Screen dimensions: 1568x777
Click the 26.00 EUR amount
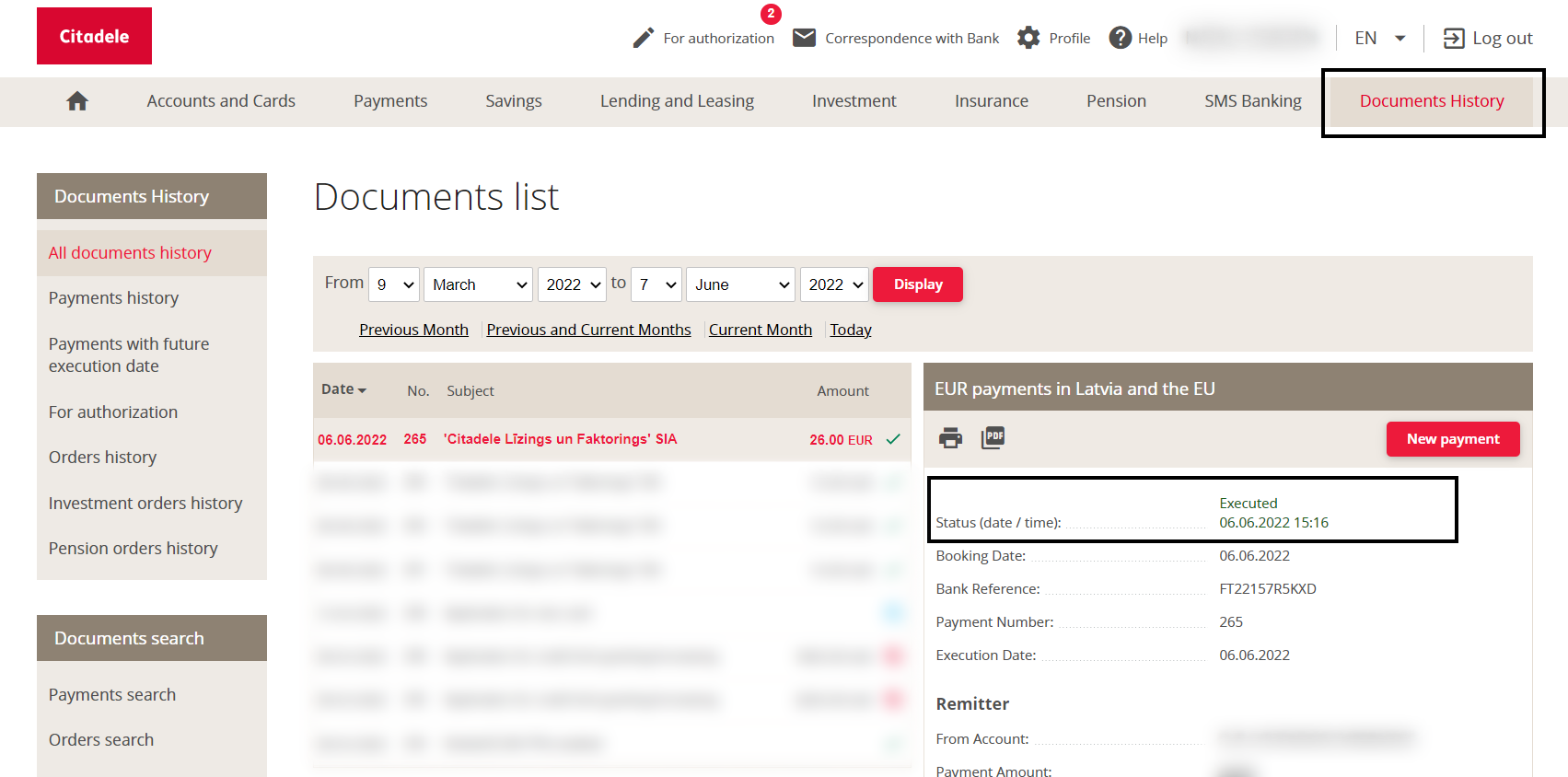click(841, 440)
